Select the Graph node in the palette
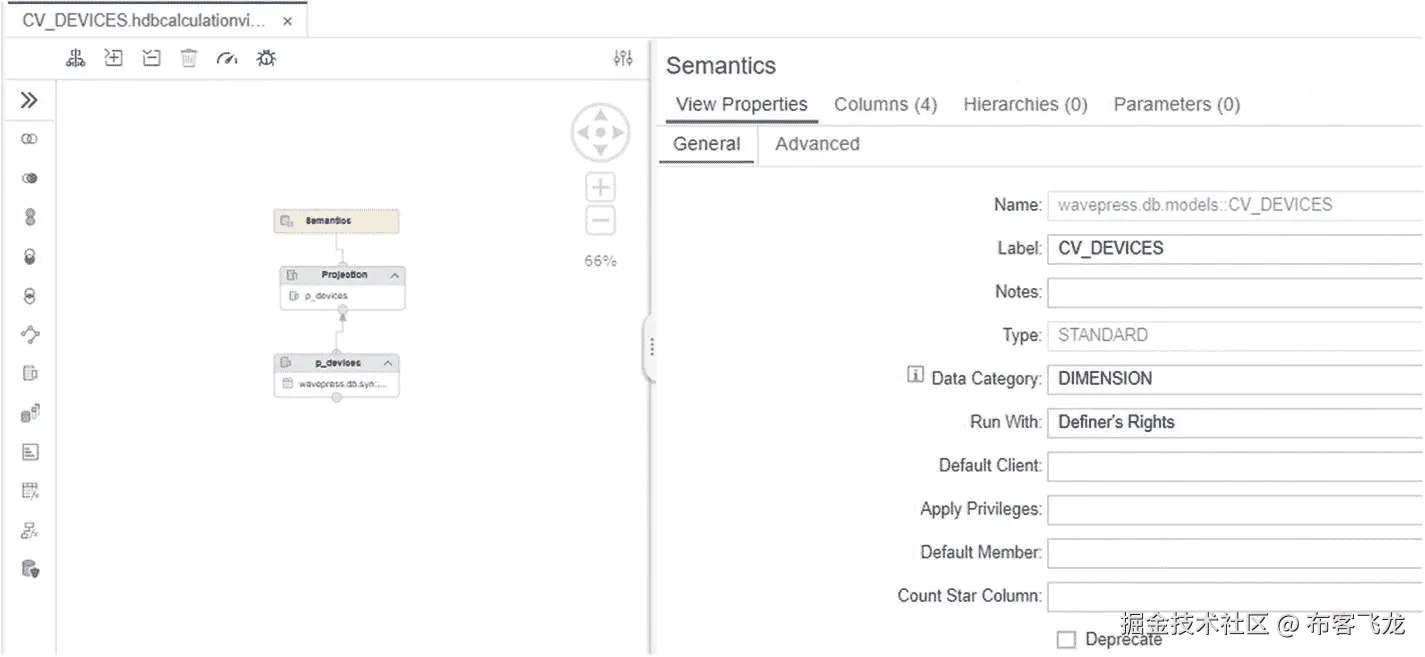1425x657 pixels. click(30, 335)
